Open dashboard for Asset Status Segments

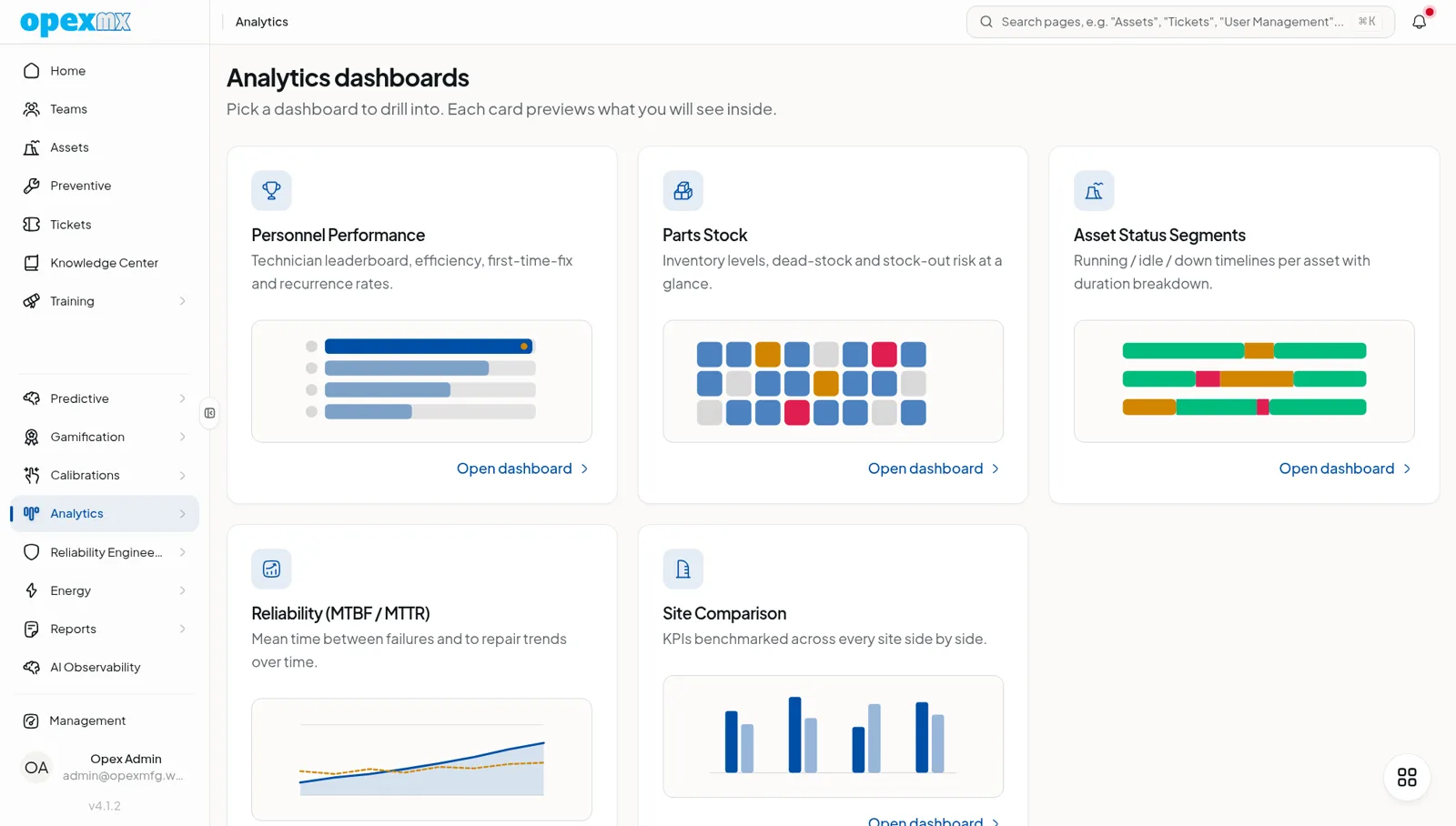tap(1346, 468)
